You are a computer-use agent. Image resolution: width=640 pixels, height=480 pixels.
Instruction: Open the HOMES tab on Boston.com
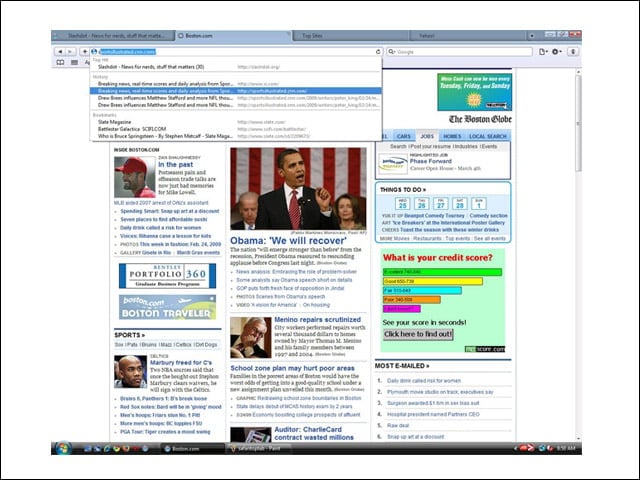[x=452, y=136]
